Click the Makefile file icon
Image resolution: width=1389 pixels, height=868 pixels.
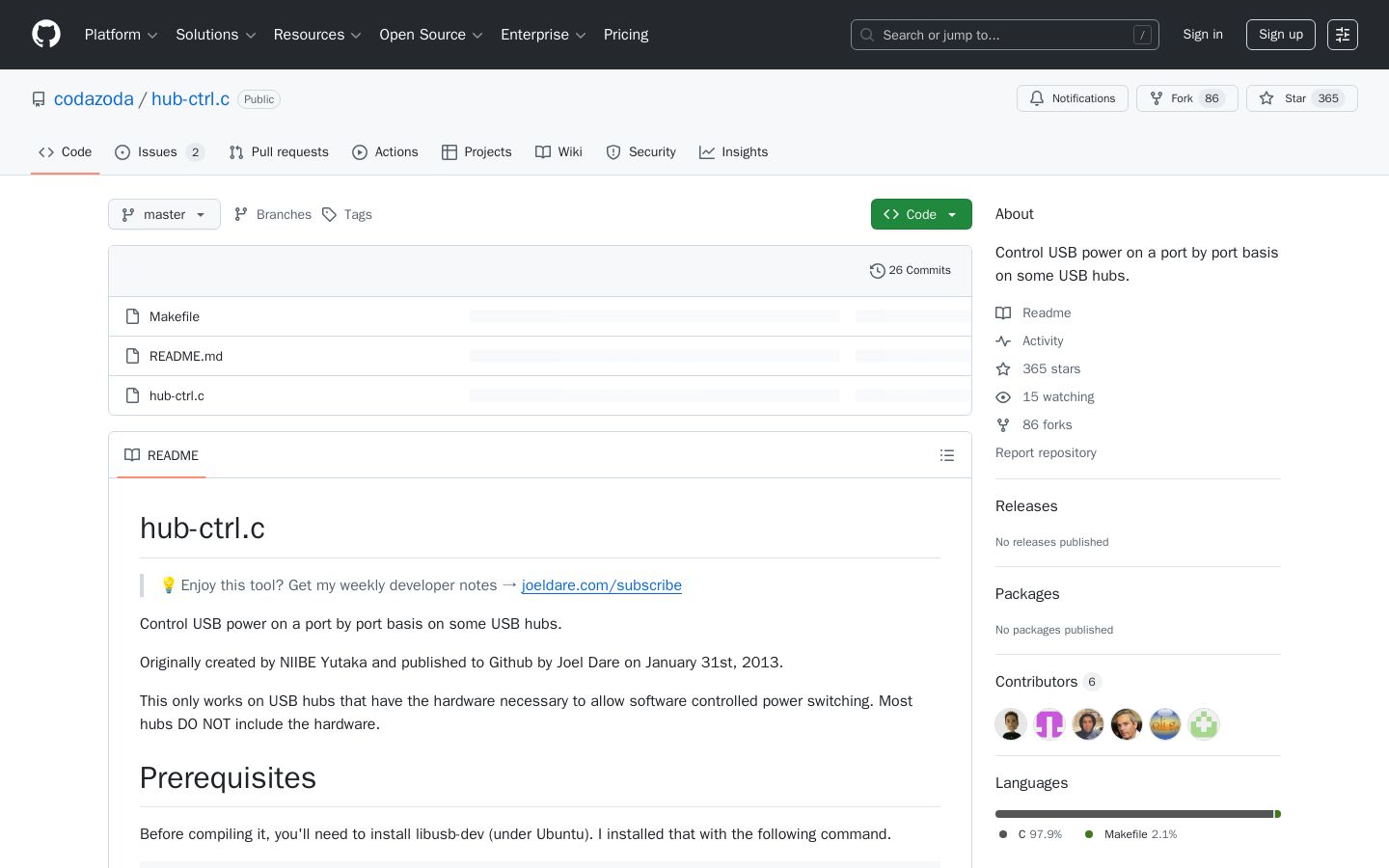[132, 316]
